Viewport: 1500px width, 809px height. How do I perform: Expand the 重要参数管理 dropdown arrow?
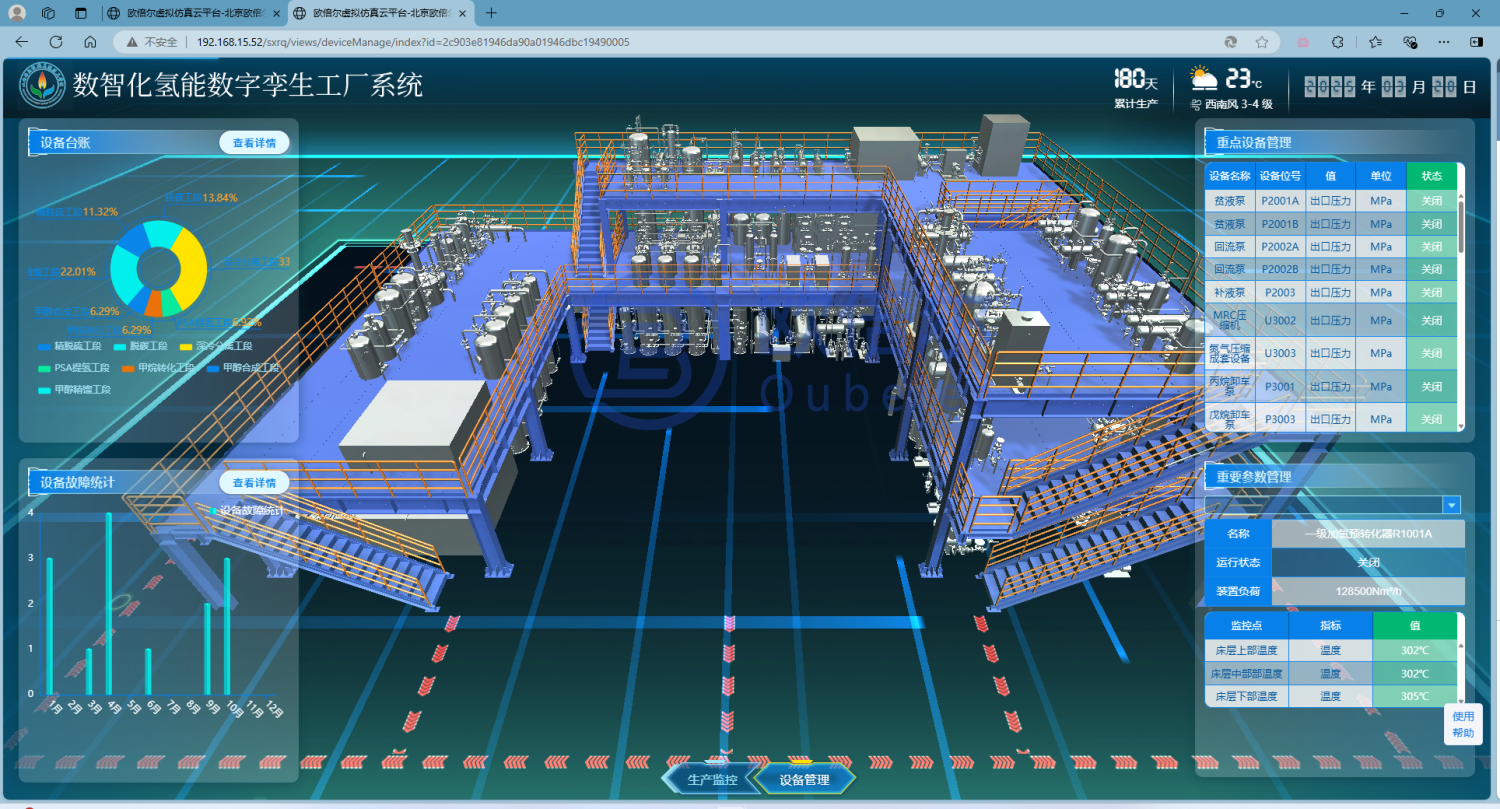[x=1452, y=505]
